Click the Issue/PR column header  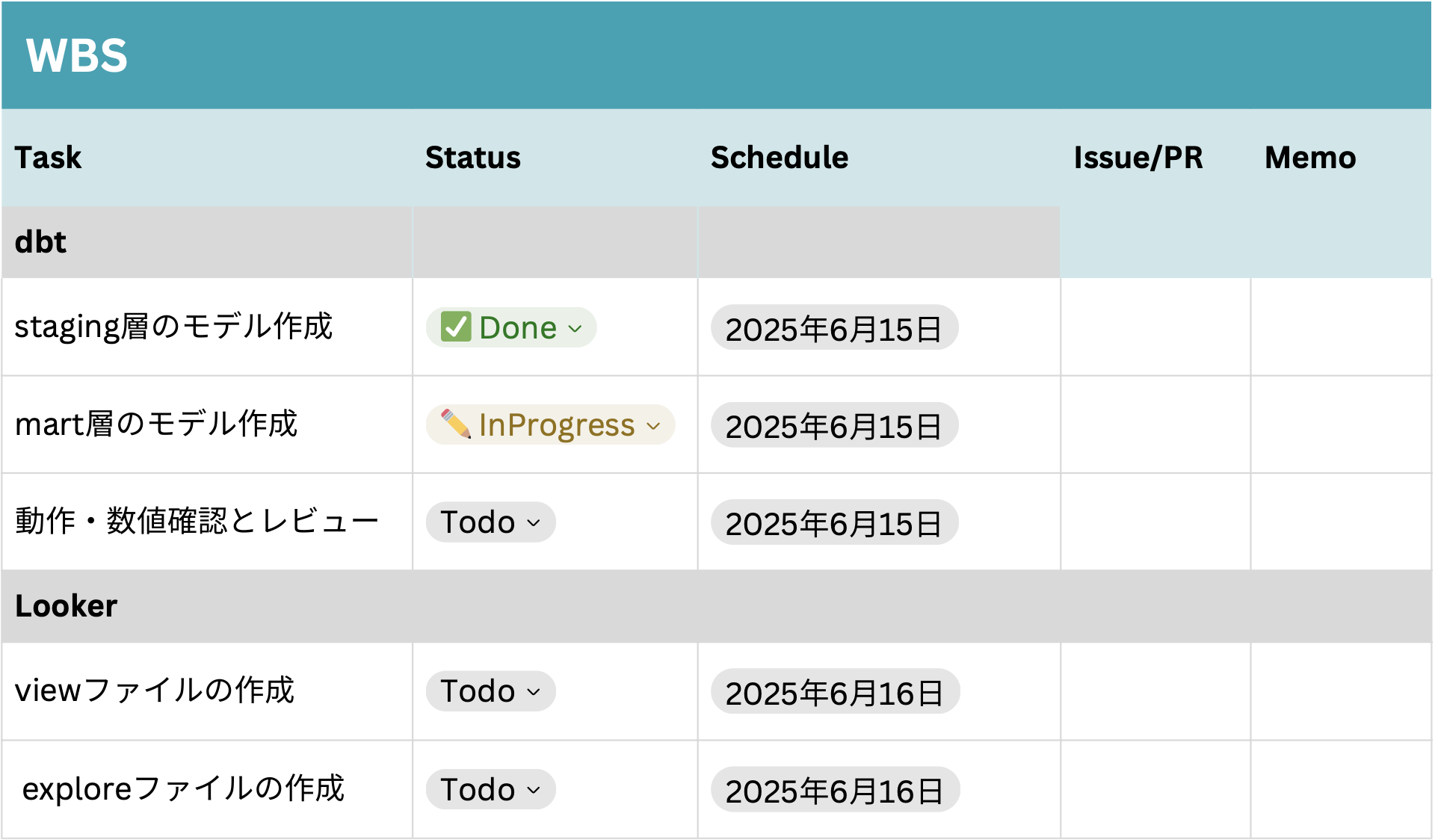[1138, 158]
